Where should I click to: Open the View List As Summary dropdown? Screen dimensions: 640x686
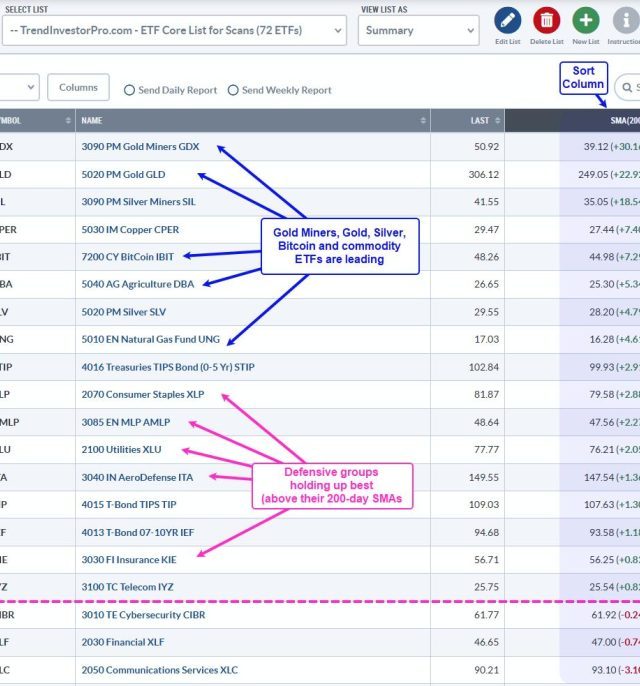[418, 30]
